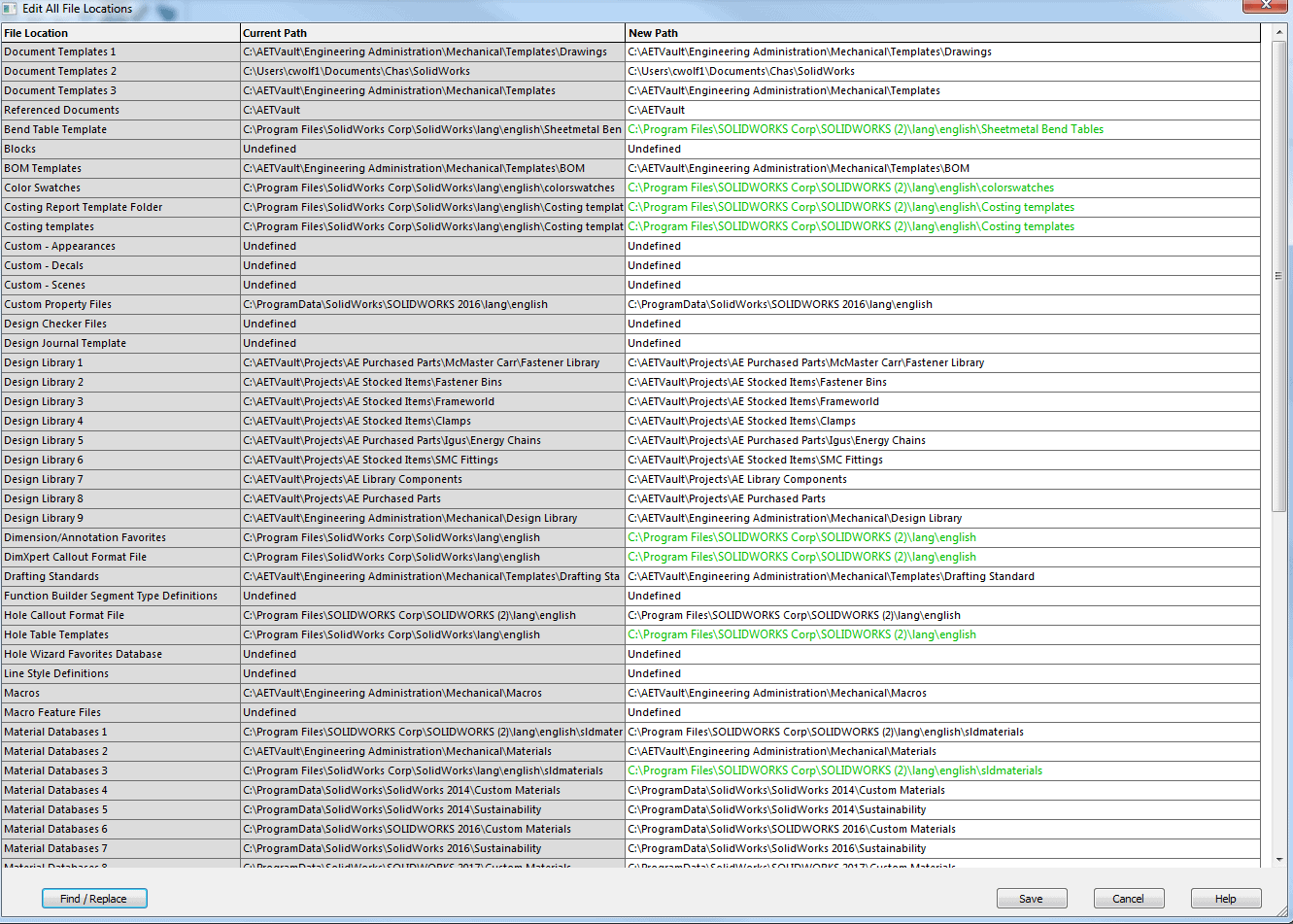
Task: Select 'Line Style Definitions' row label
Action: [x=120, y=673]
